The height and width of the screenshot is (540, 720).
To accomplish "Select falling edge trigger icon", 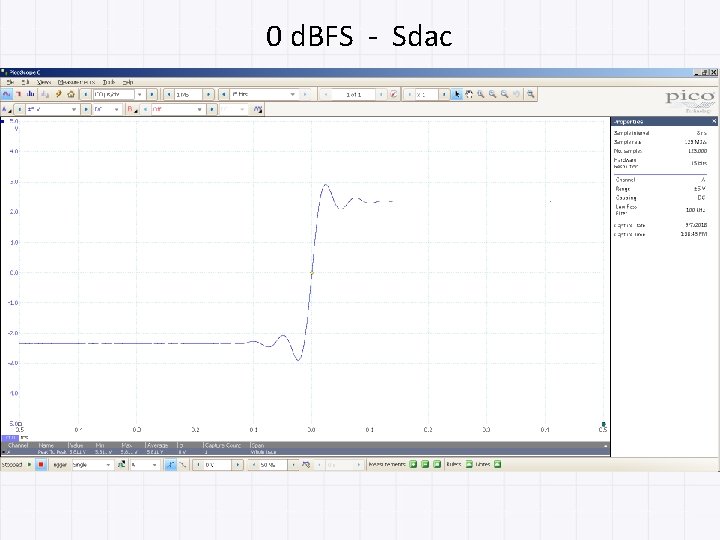I will (182, 465).
